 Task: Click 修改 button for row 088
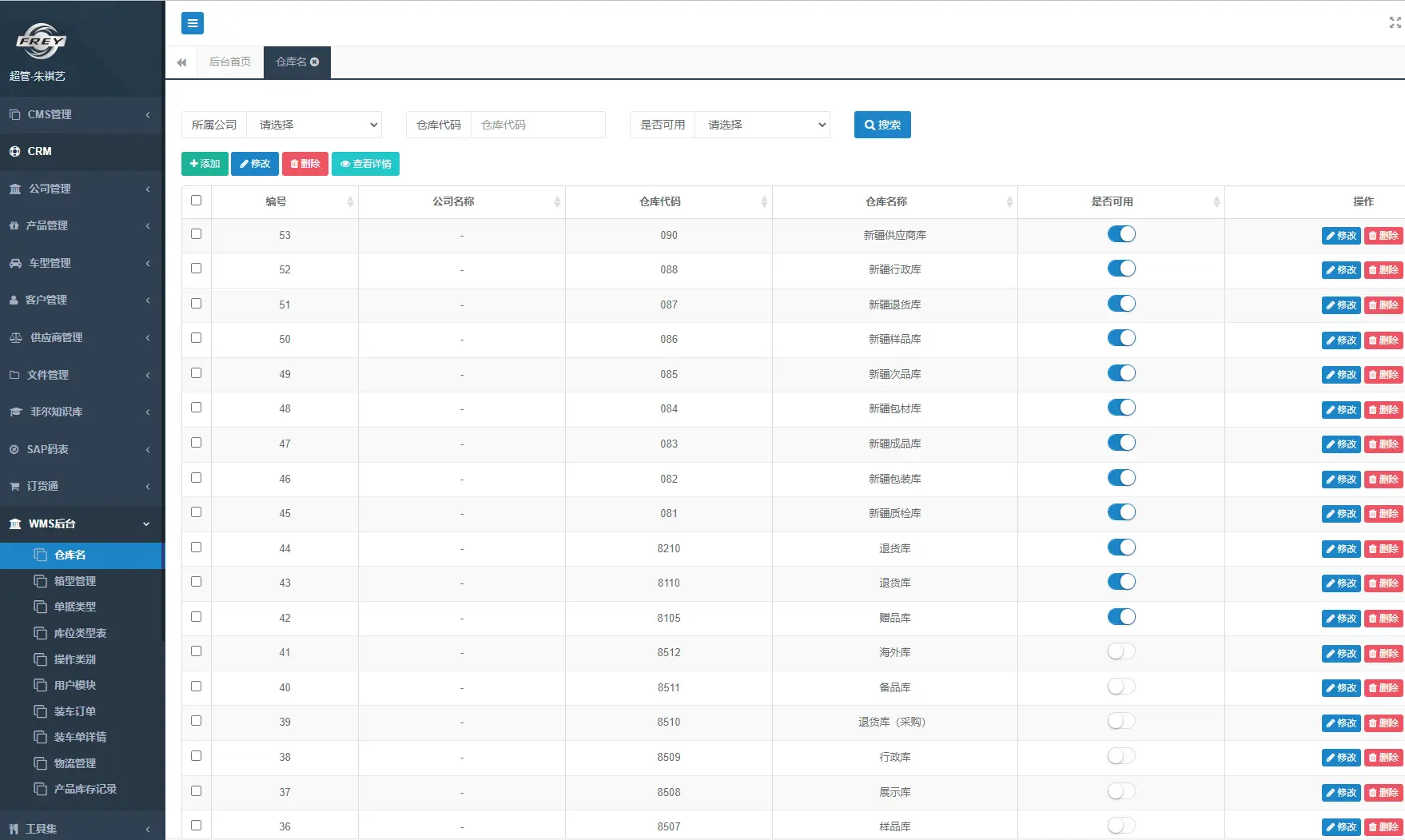[1341, 270]
